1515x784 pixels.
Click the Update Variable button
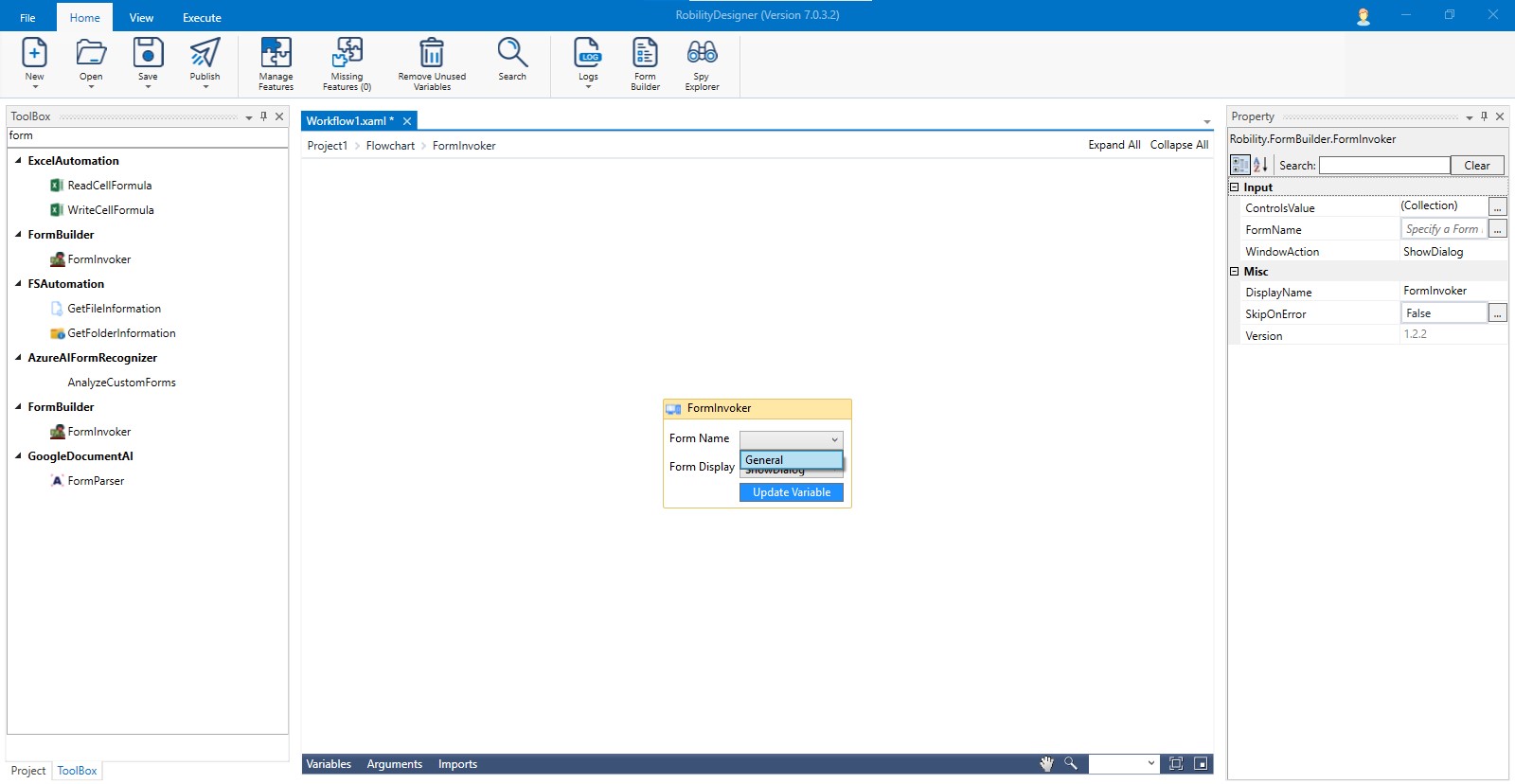click(791, 492)
